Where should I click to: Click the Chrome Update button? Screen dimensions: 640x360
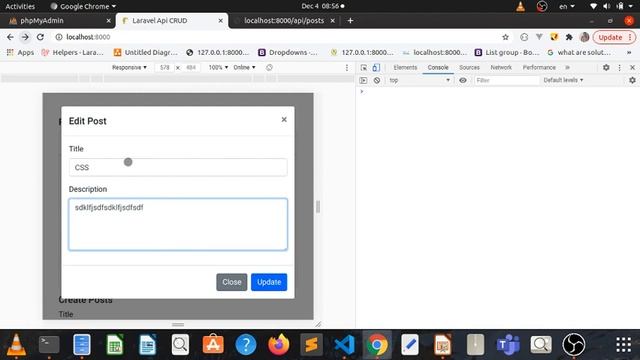pyautogui.click(x=613, y=37)
